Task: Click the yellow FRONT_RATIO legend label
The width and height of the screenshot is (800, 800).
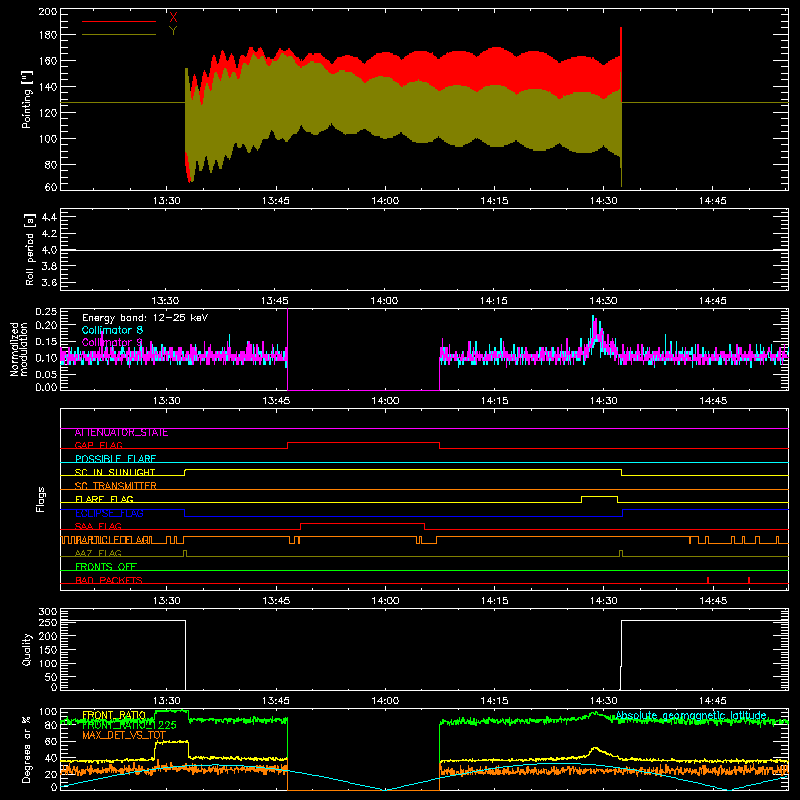Action: pos(114,715)
